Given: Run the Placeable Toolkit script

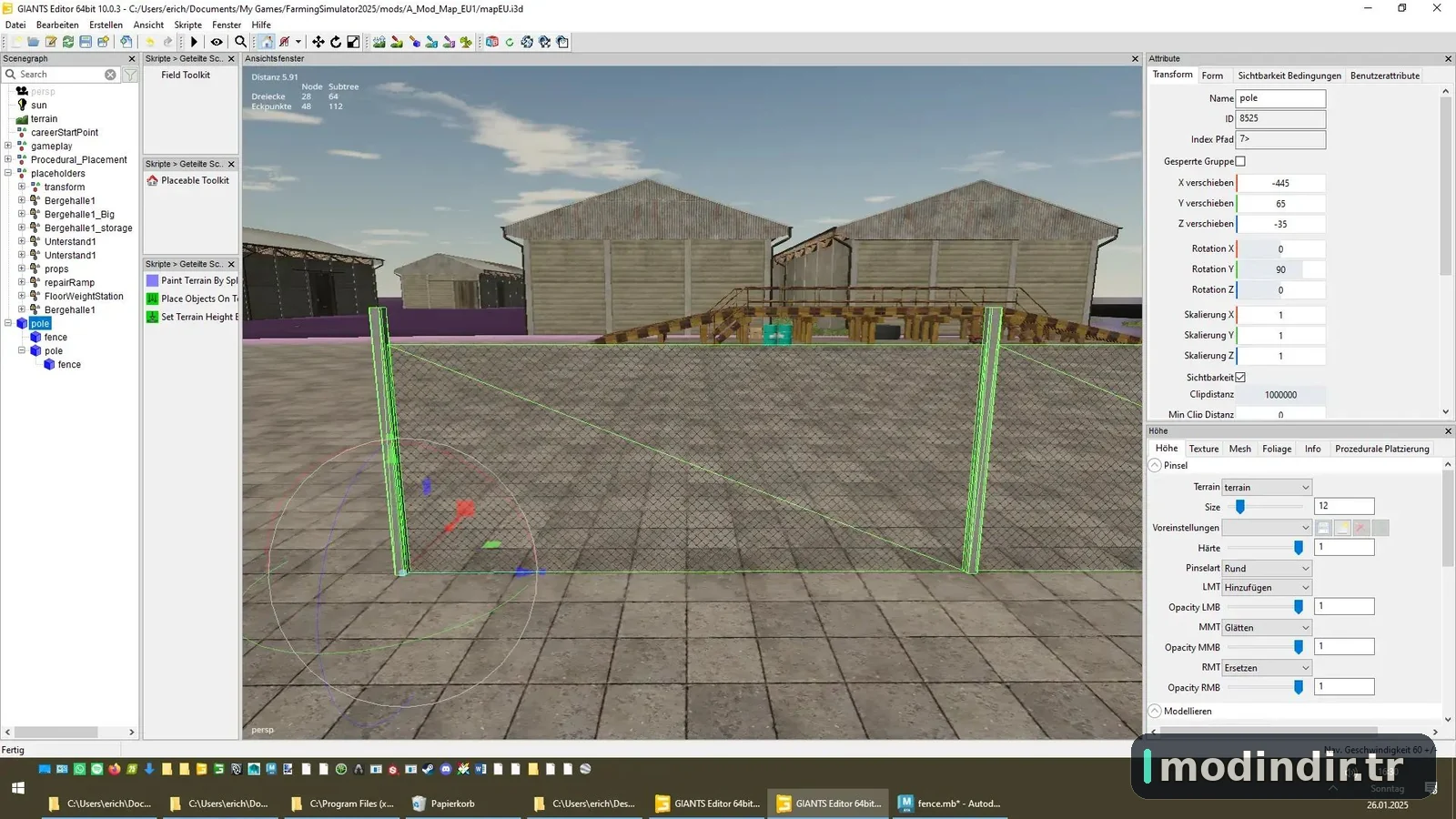Looking at the screenshot, I should tap(188, 180).
